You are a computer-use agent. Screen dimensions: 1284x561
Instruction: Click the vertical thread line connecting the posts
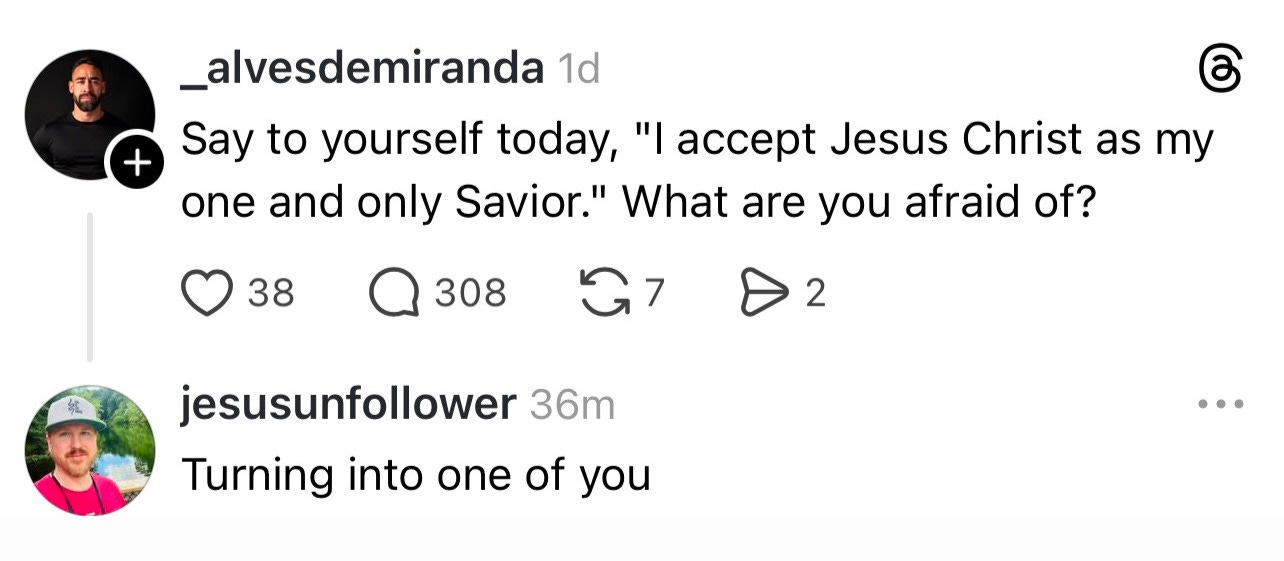coord(89,287)
